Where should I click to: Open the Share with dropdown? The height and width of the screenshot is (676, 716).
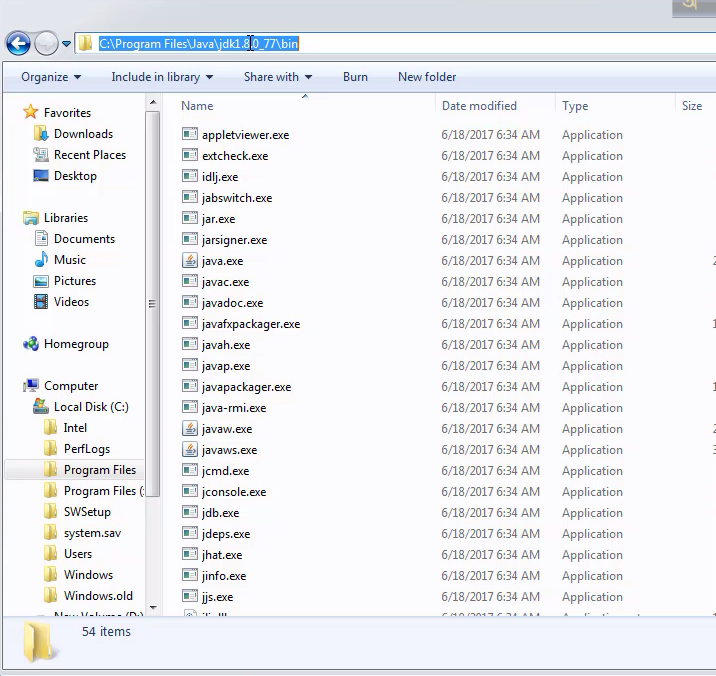coord(278,77)
